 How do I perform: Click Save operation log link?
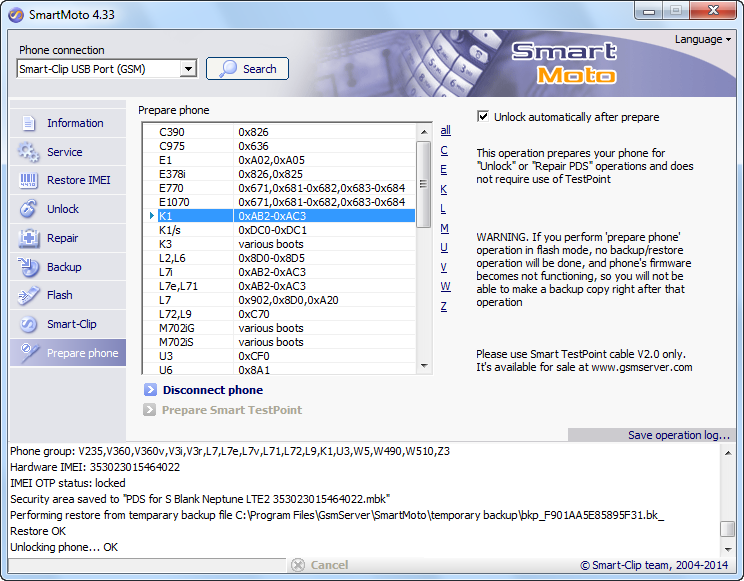679,435
